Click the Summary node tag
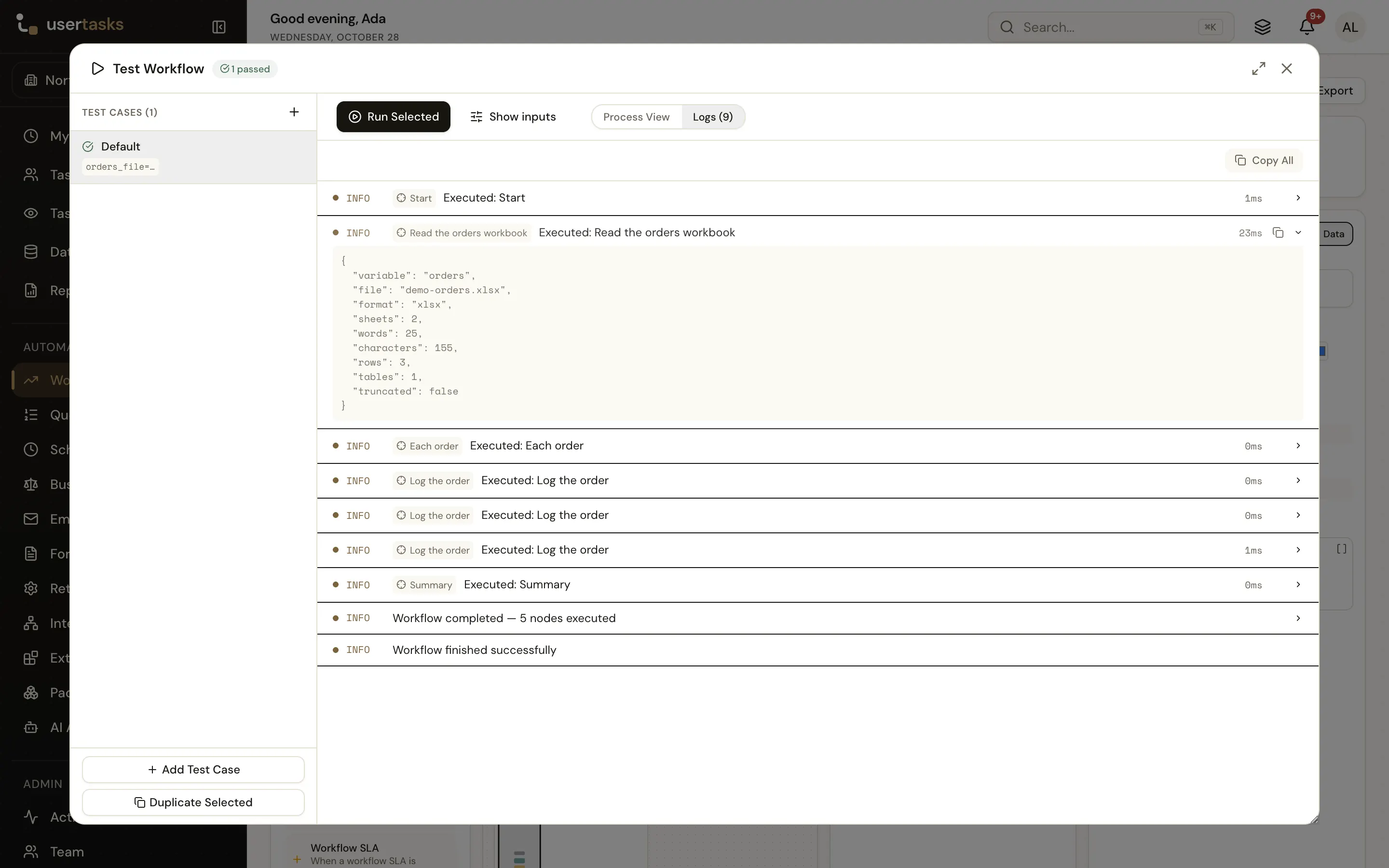Viewport: 1389px width, 868px height. pos(424,584)
